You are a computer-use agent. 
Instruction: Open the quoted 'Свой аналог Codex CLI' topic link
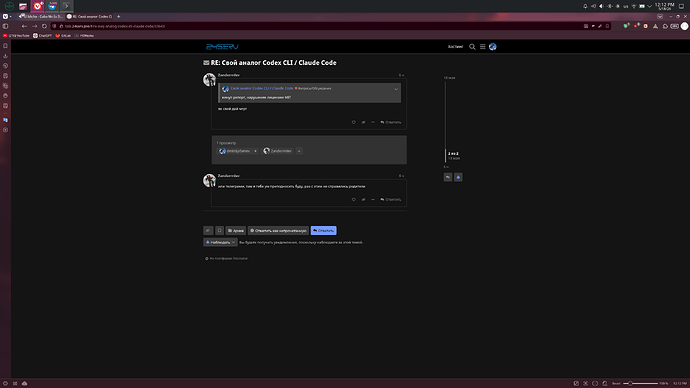[261, 88]
